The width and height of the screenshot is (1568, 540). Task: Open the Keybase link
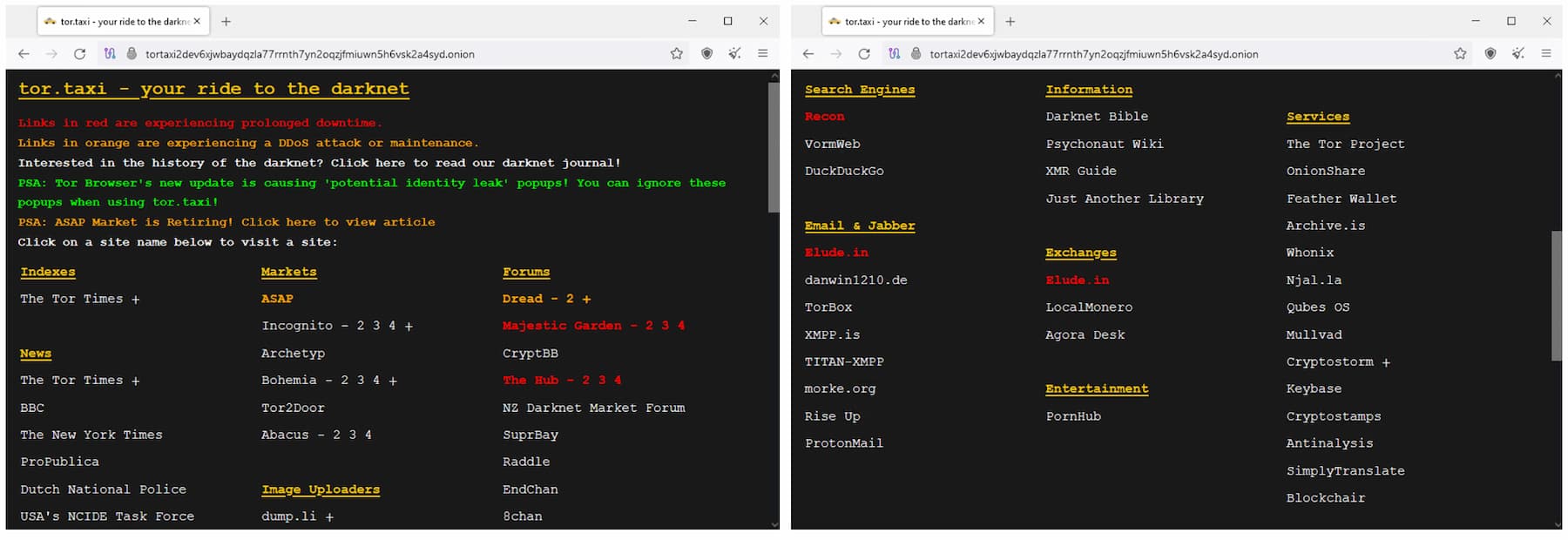[1314, 388]
